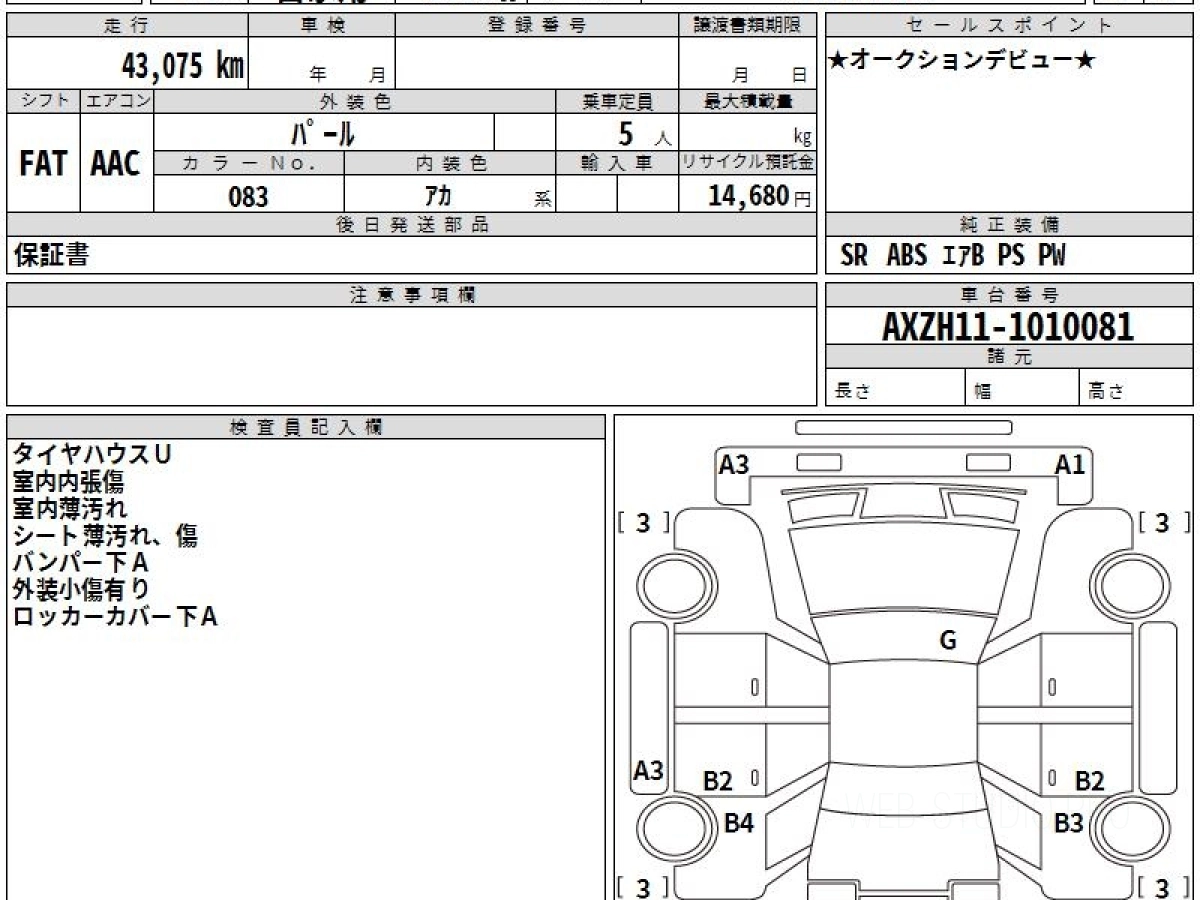Click the 後日発送部品 section header
The width and height of the screenshot is (1200, 900).
click(412, 225)
